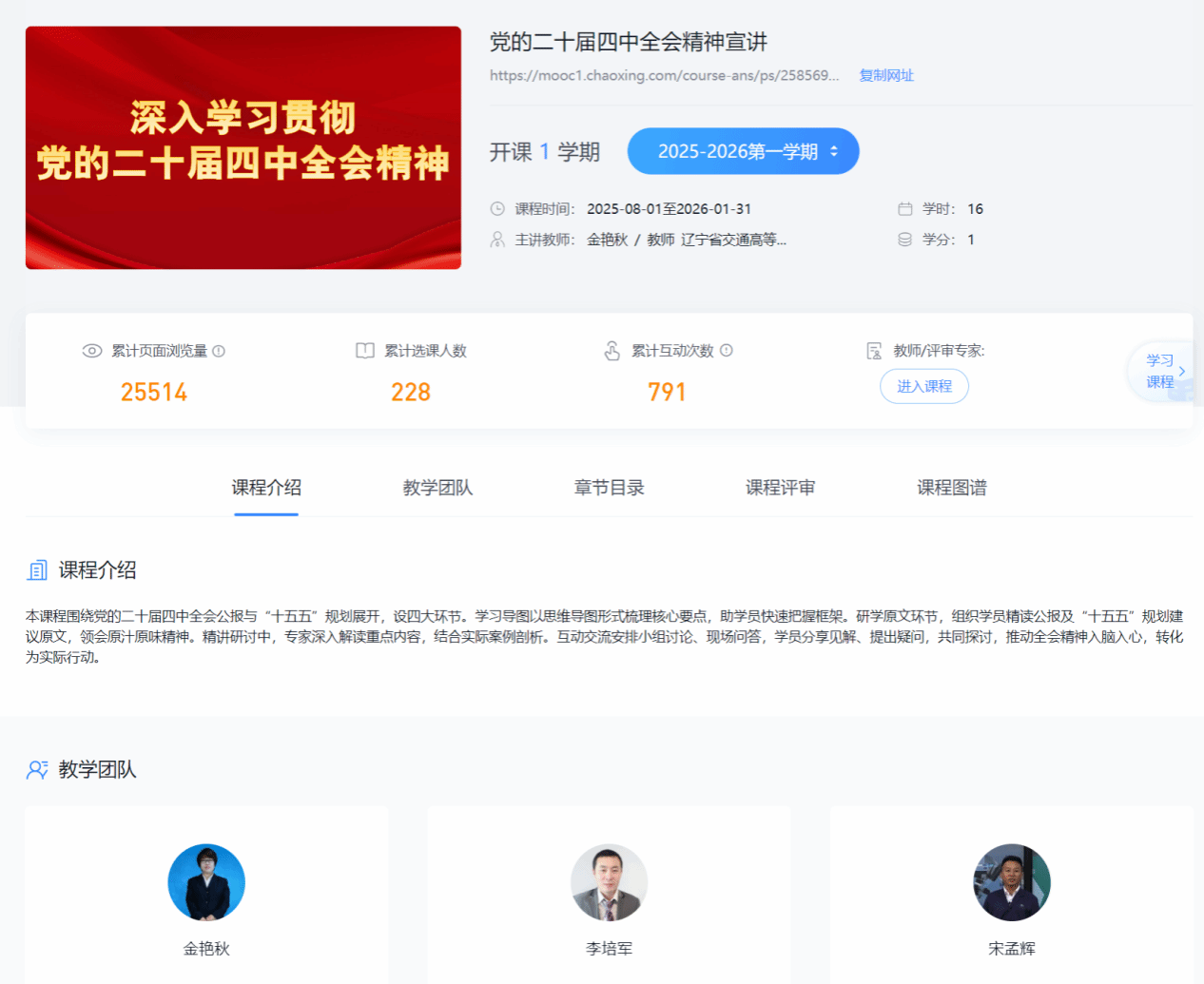Go to the 课程图谱 tab
Image resolution: width=1204 pixels, height=984 pixels.
[951, 488]
